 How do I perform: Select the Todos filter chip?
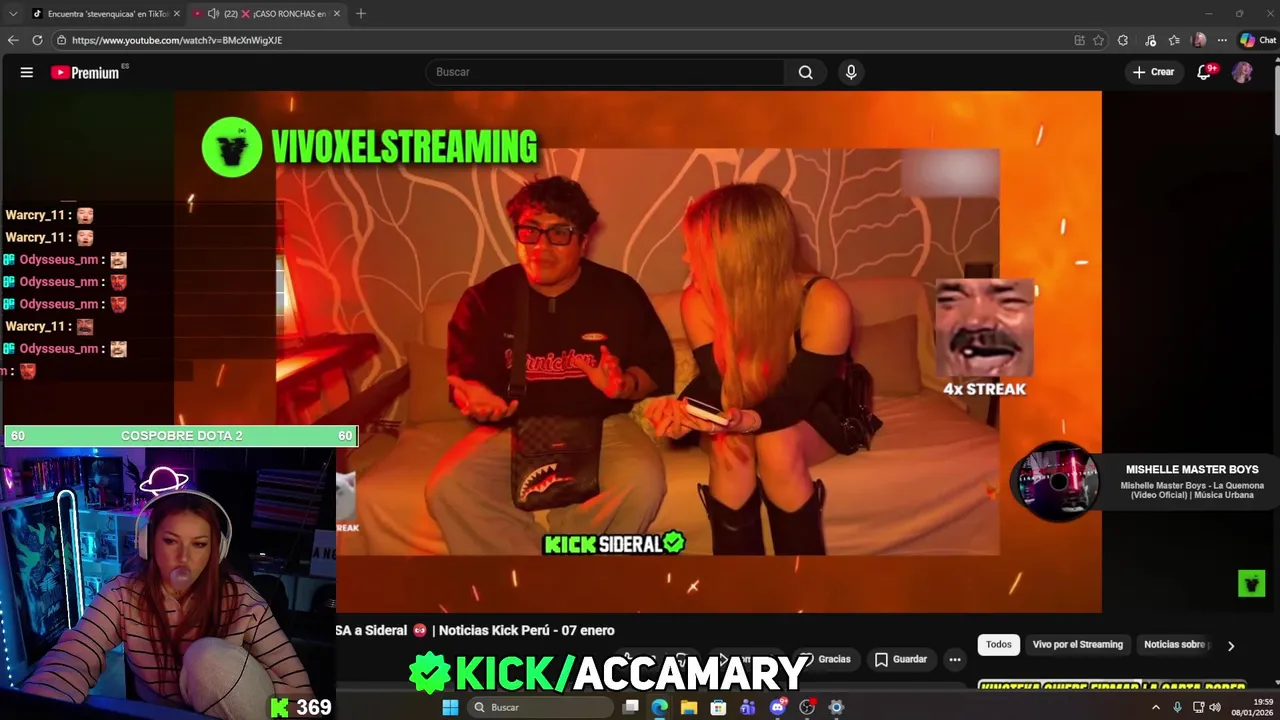pos(999,645)
